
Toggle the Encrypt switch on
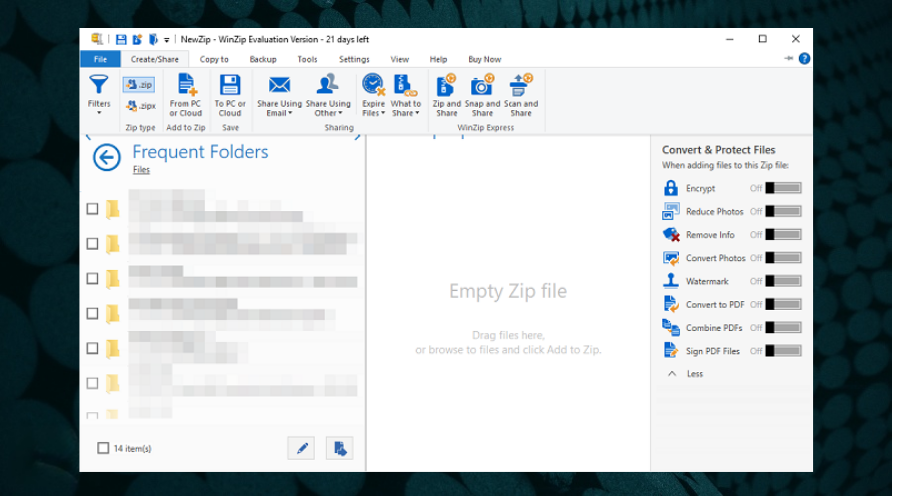pos(783,188)
